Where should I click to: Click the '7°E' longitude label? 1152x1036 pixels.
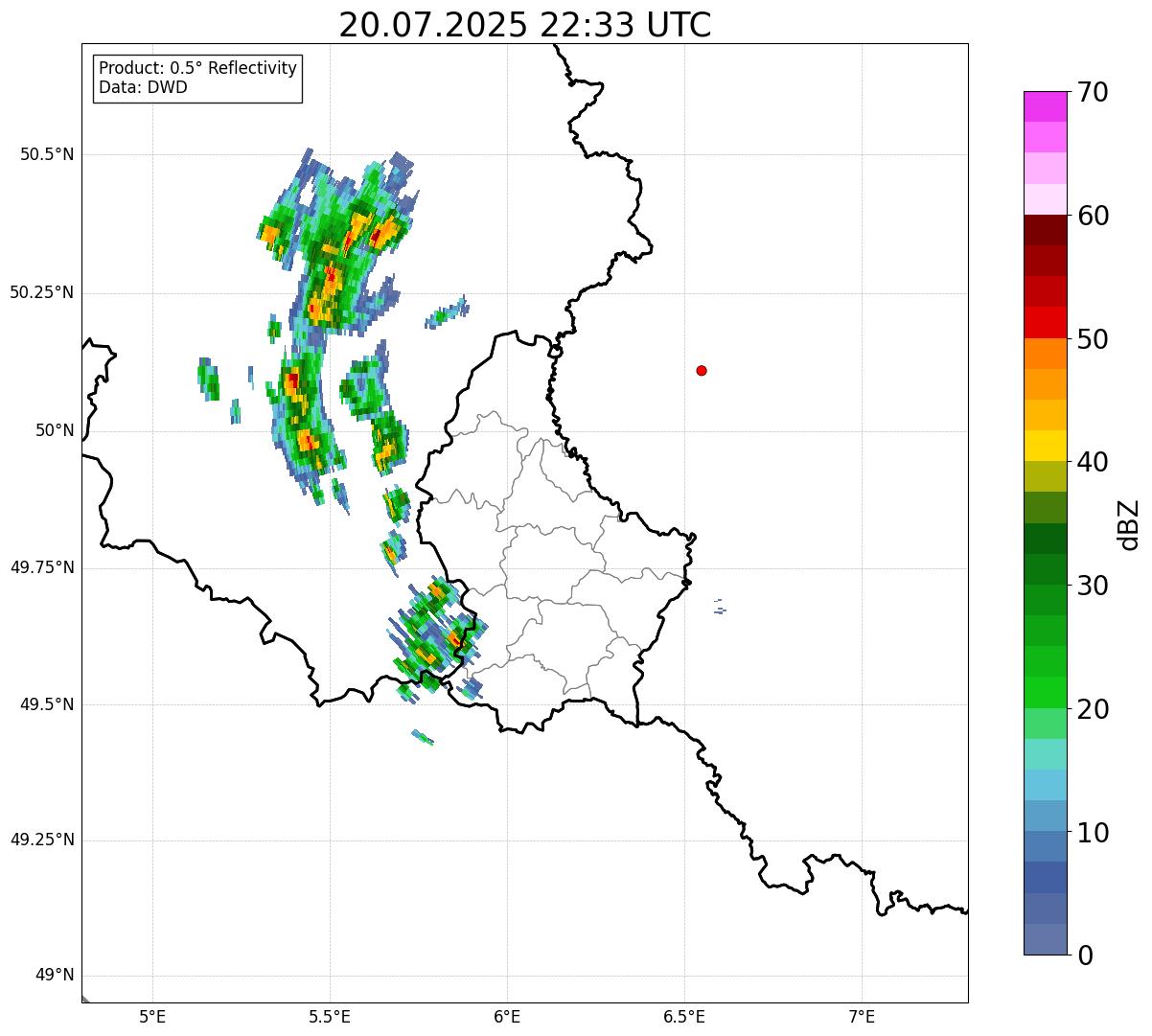pyautogui.click(x=862, y=1016)
